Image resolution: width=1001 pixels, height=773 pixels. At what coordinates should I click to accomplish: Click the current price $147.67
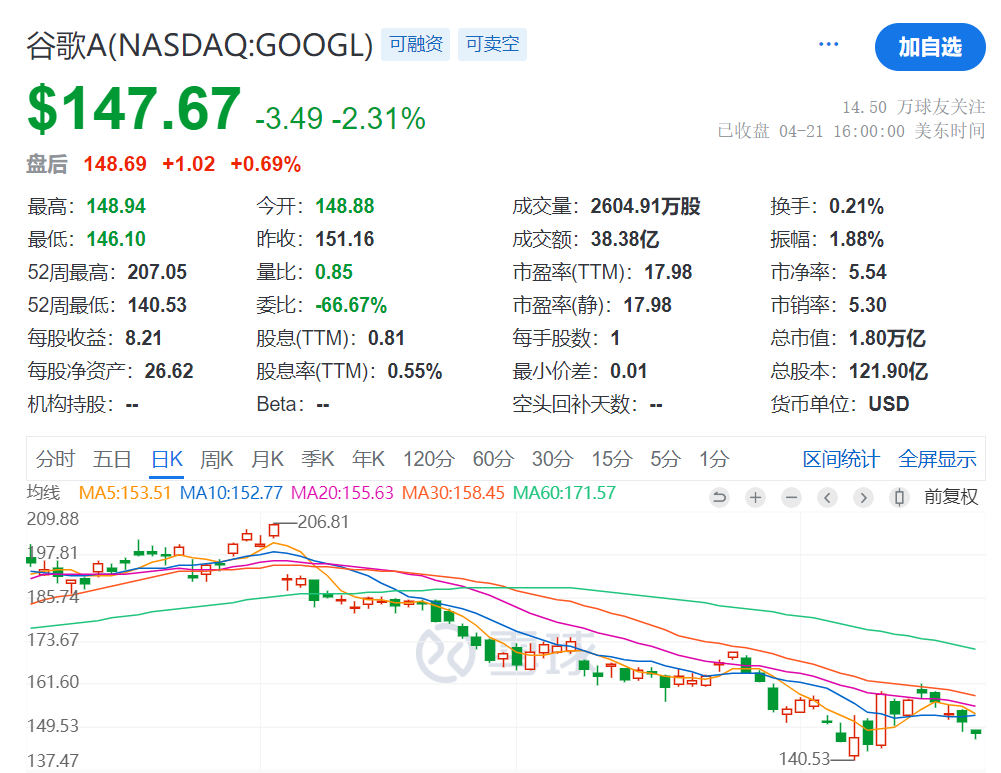click(x=134, y=109)
